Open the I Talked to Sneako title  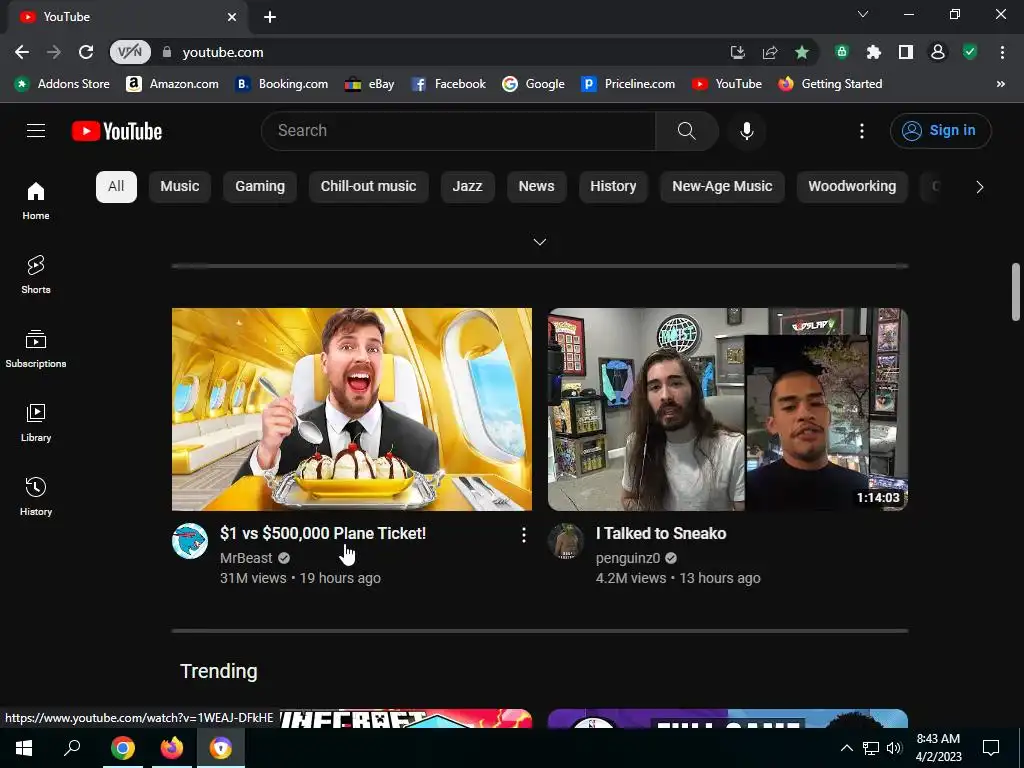(x=661, y=534)
